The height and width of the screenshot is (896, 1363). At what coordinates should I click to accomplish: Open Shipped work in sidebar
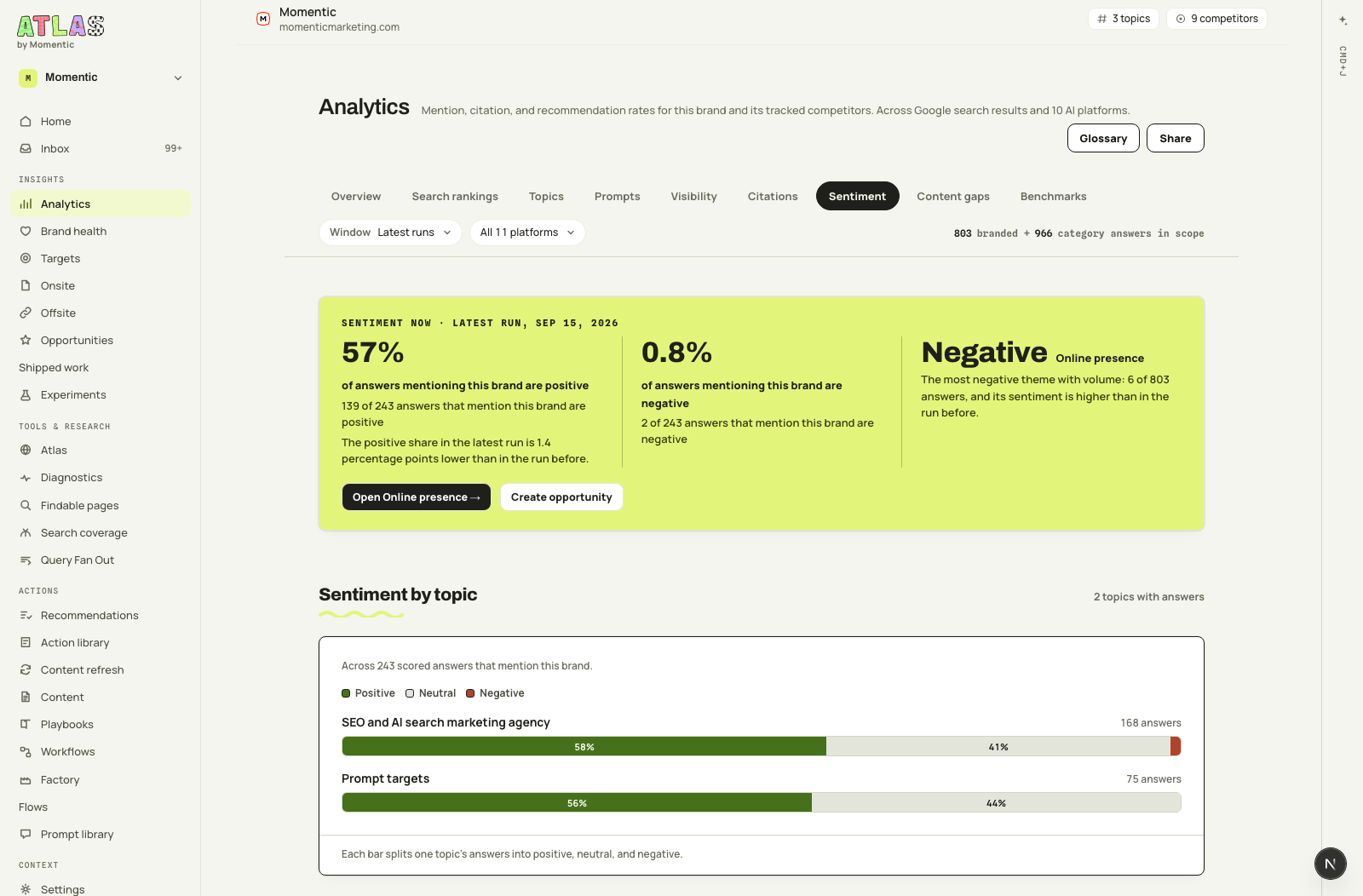(54, 368)
